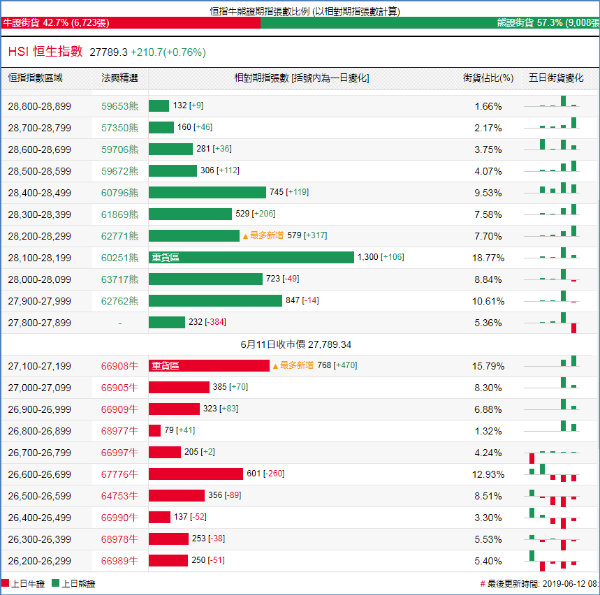Click the 法興精選 column header

pyautogui.click(x=119, y=78)
